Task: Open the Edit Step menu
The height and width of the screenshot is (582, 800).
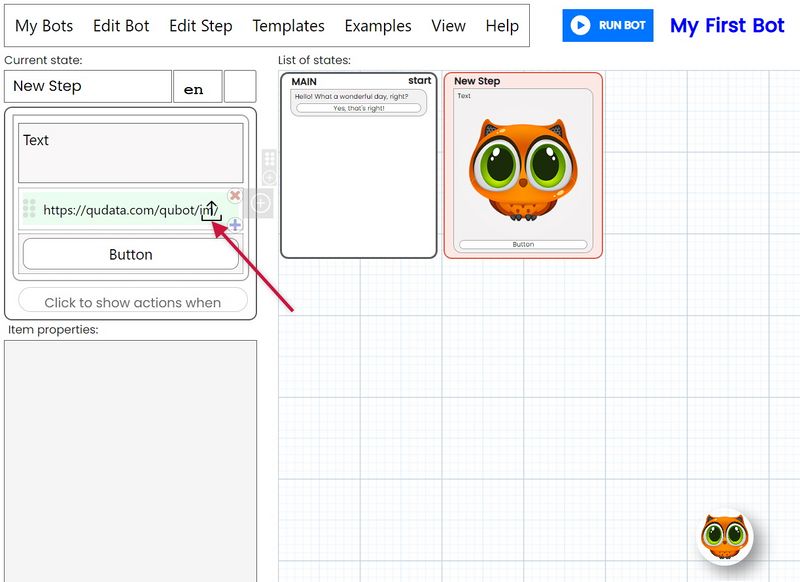Action: pos(200,26)
